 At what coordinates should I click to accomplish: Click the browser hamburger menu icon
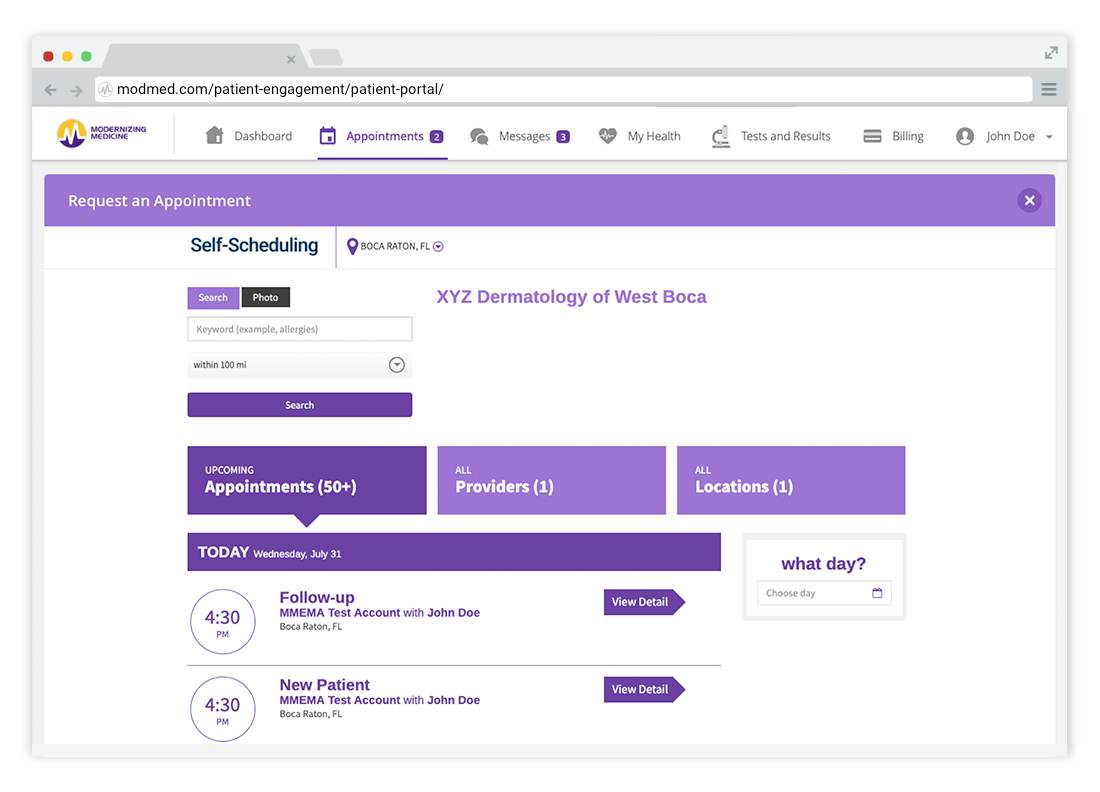click(1048, 90)
